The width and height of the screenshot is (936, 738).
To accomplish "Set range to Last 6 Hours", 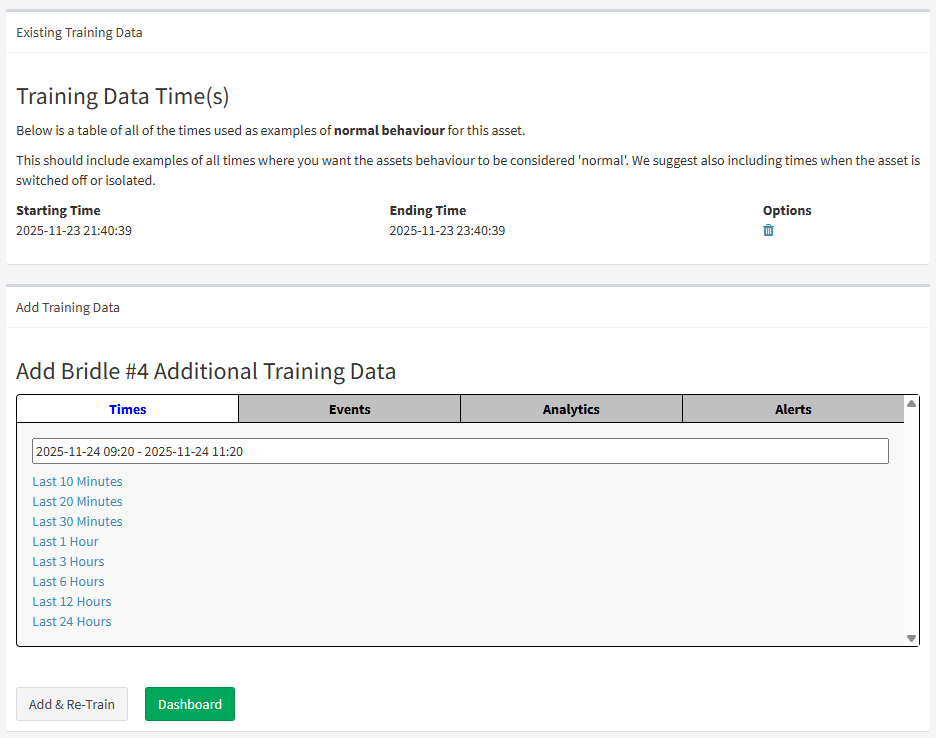I will point(68,581).
